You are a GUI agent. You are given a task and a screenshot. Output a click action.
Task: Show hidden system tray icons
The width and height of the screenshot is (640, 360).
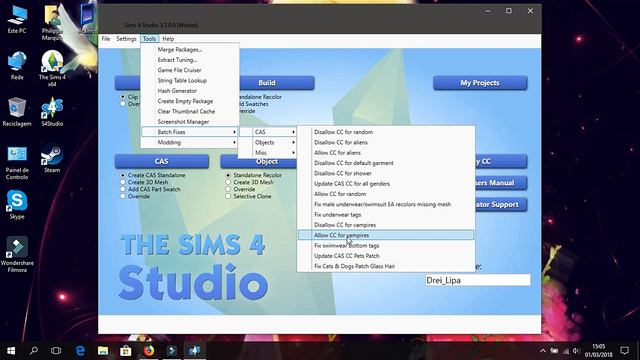(x=543, y=351)
